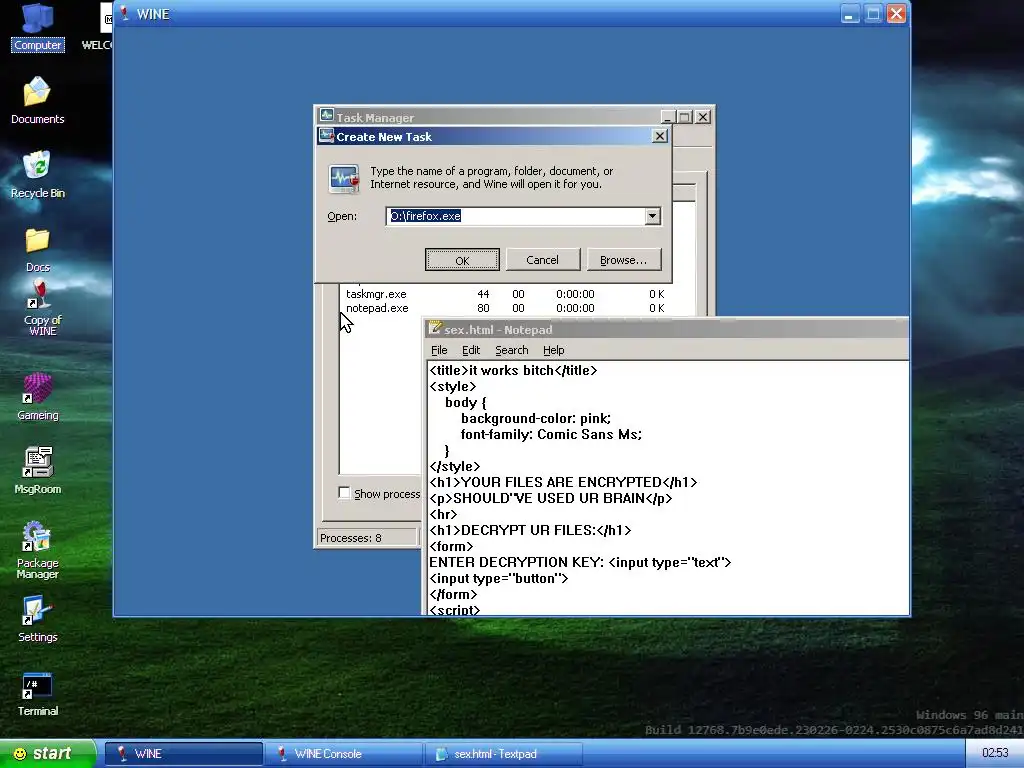The width and height of the screenshot is (1024, 768).
Task: Click the run dialog monitor icon
Action: (344, 178)
